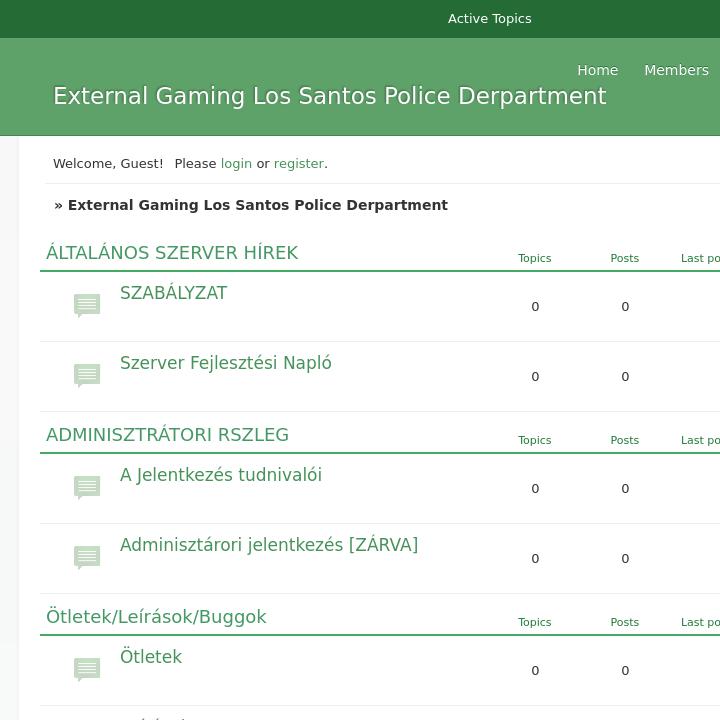720x720 pixels.
Task: Click the breadcrumb forum name
Action: tap(257, 205)
